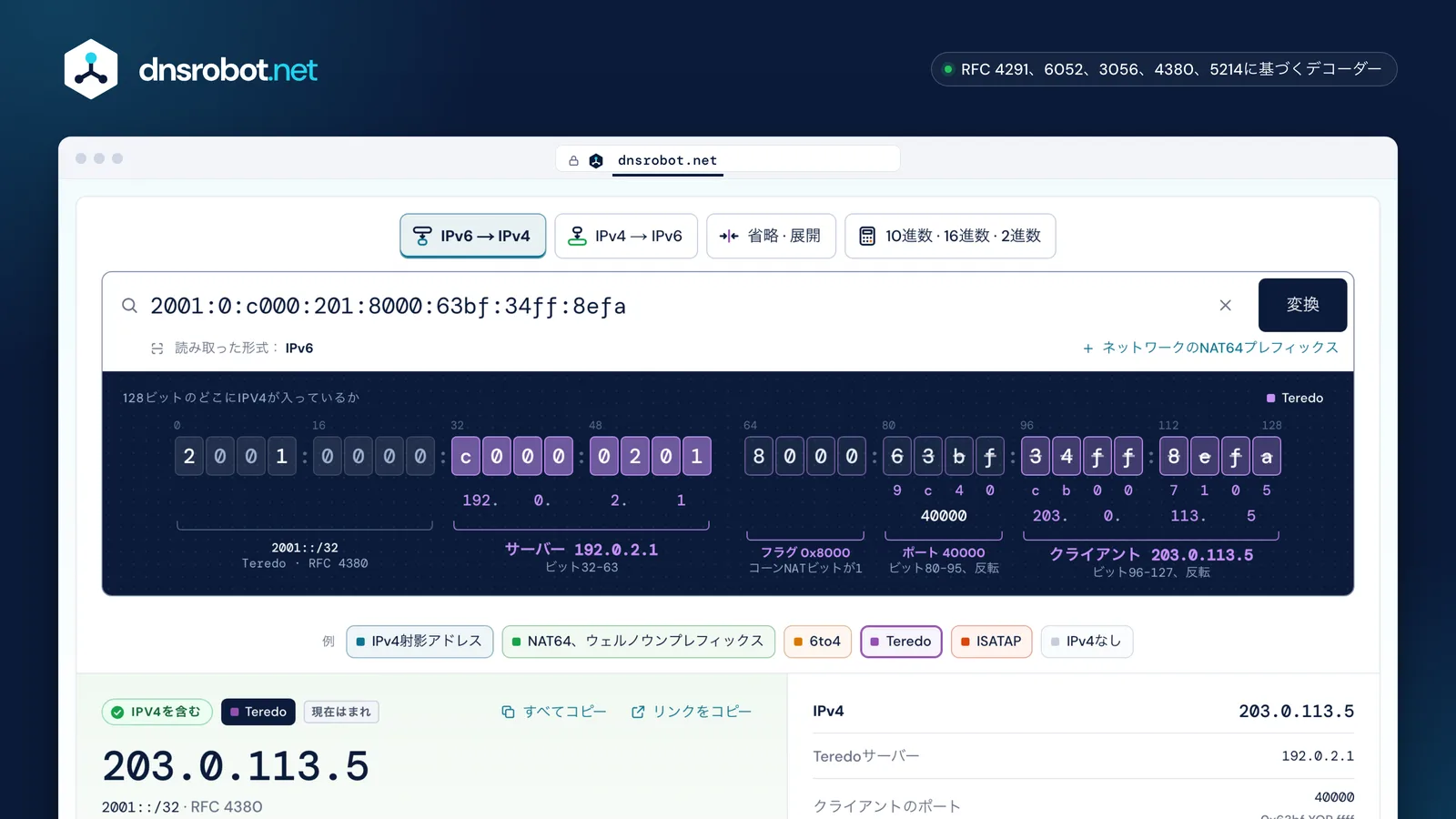
Task: Click the site favicon beside dnsrobot.net URL
Action: pyautogui.click(x=596, y=160)
